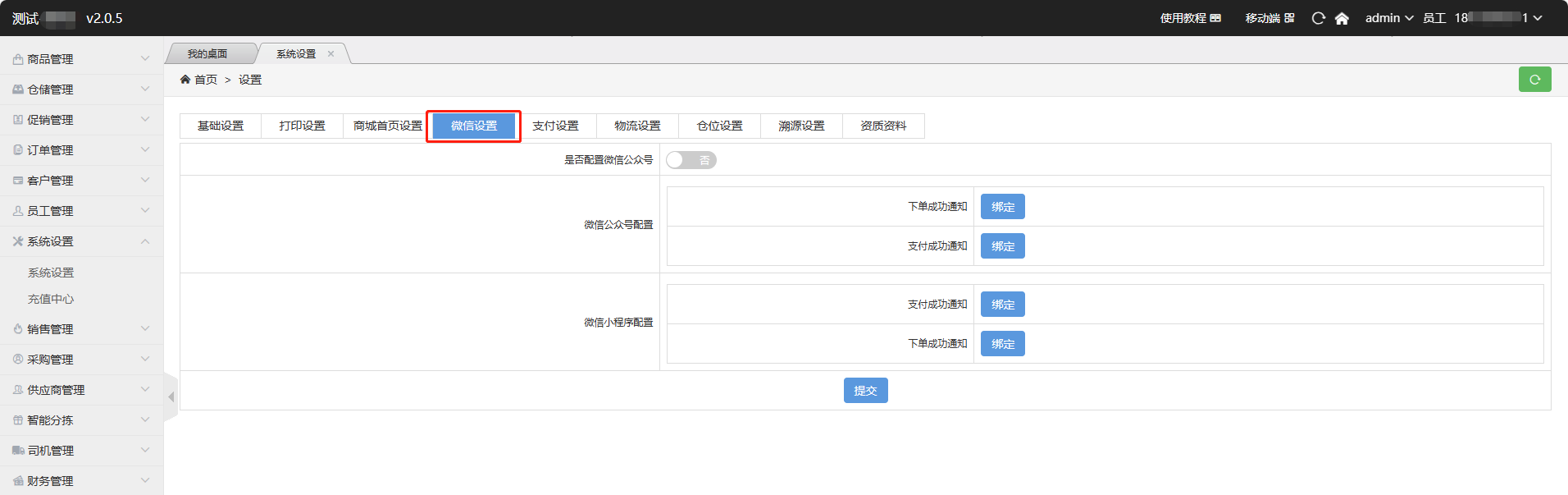Collapse sidebar using left arrow handle
1568x495 pixels.
click(x=171, y=397)
